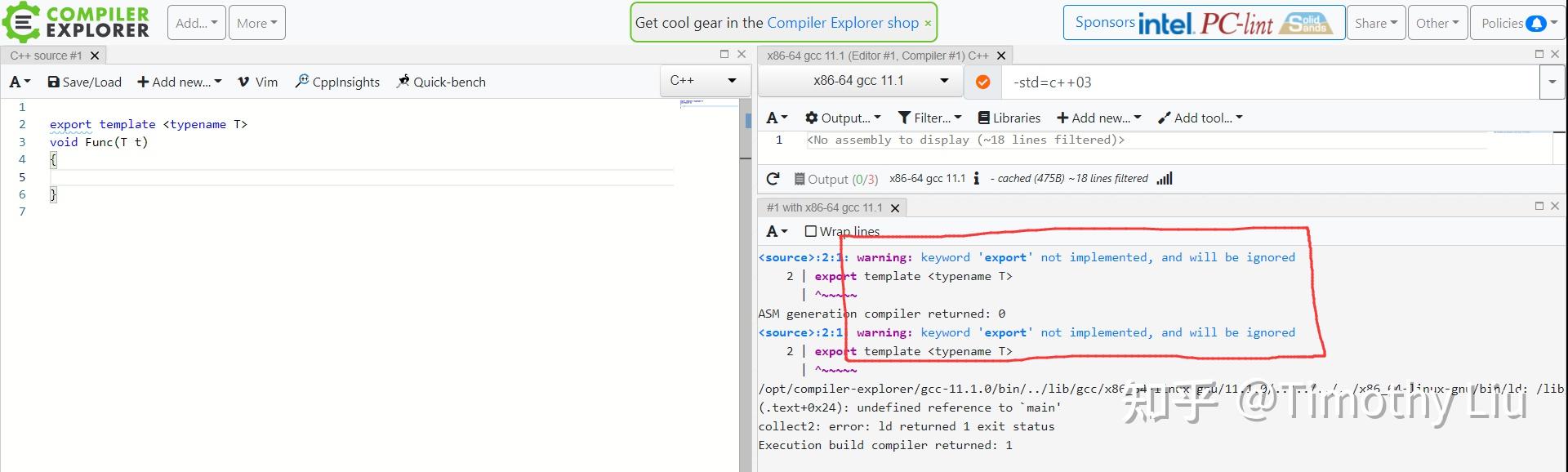1568x472 pixels.
Task: Click Save/Load in editor toolbar
Action: [85, 82]
